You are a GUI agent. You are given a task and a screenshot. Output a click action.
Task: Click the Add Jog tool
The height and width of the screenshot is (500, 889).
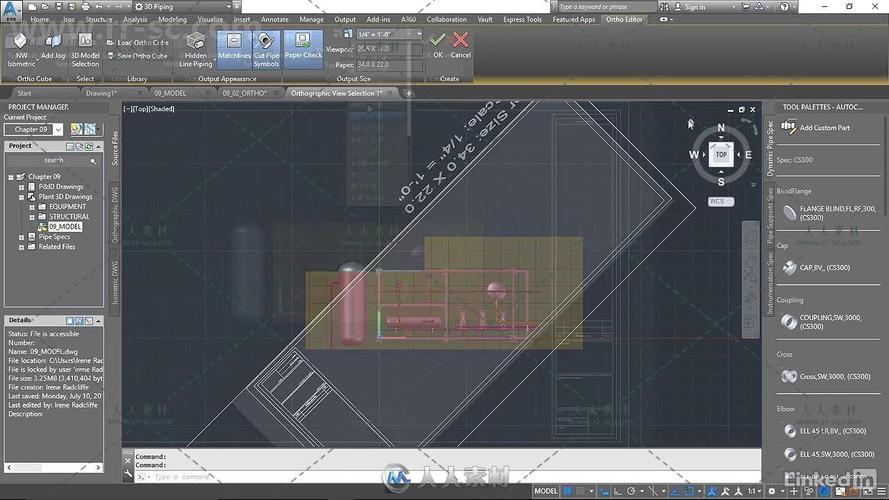coord(53,46)
